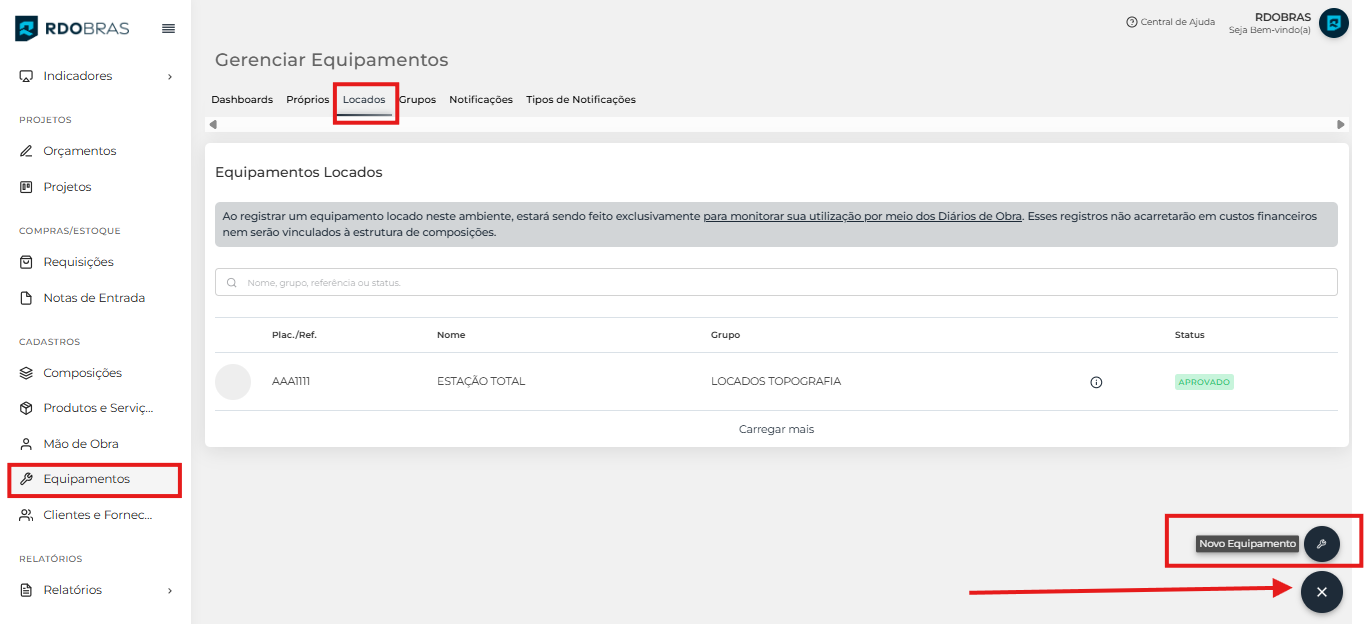
Task: Click the info icon in ESTAÇÃO TOTAL row
Action: (1096, 382)
